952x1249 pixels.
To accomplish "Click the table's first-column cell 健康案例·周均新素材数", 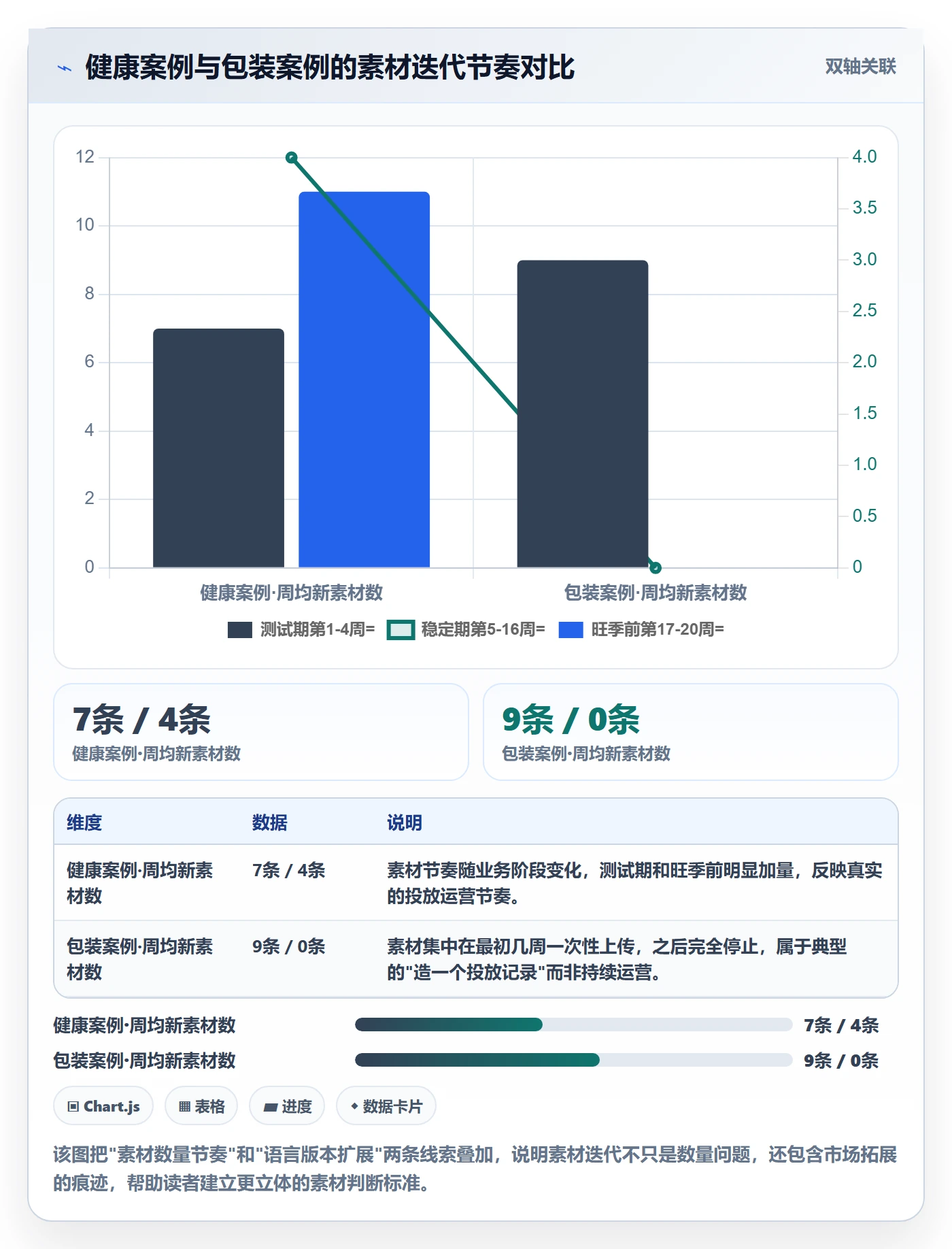I will click(140, 883).
